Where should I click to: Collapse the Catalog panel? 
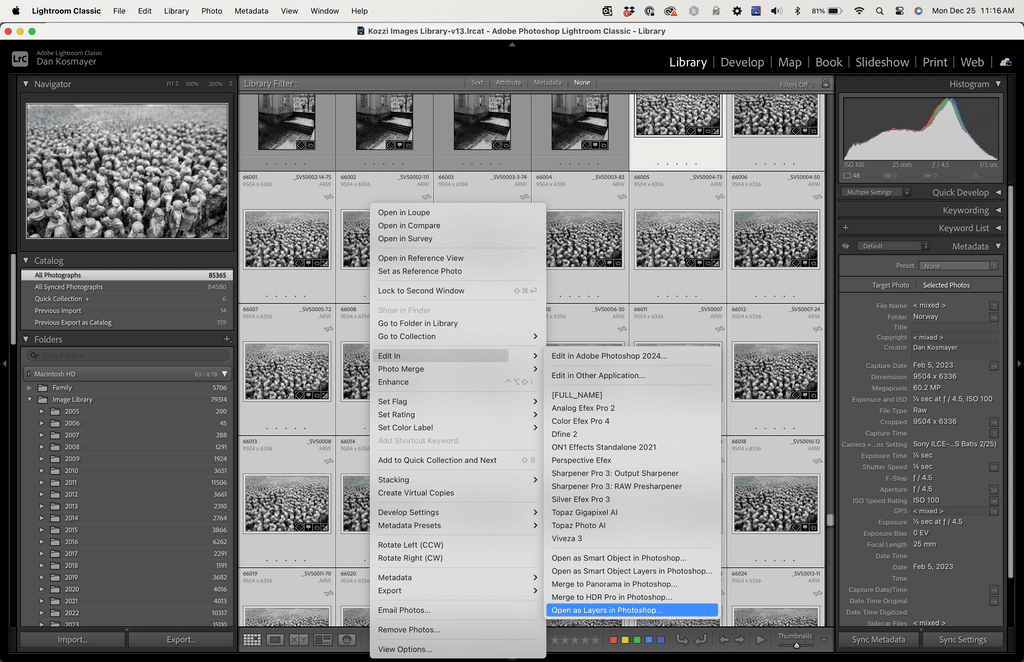pyautogui.click(x=26, y=260)
